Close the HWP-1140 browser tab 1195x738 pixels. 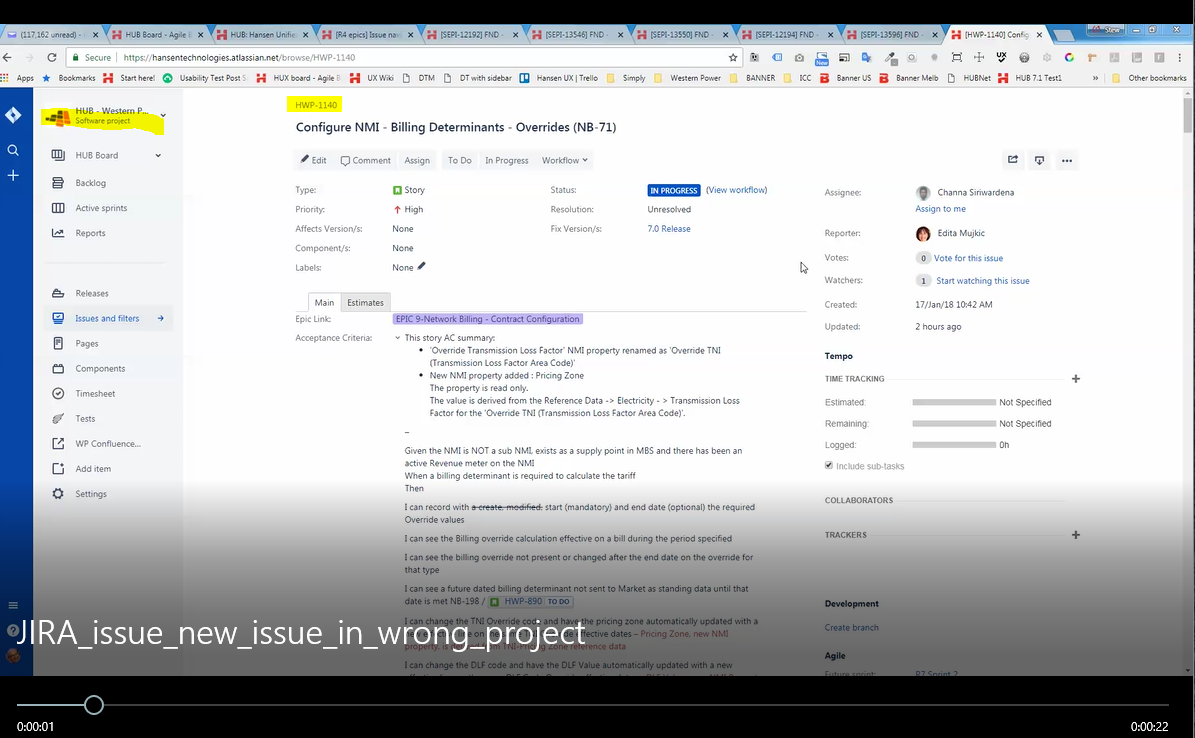(x=1039, y=34)
